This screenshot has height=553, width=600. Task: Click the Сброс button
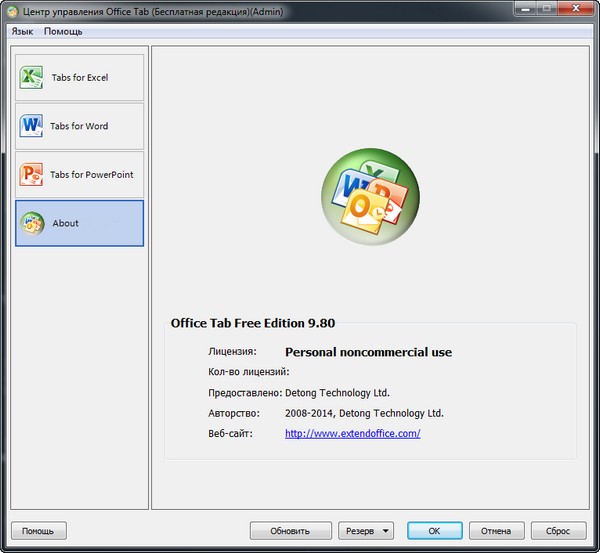[558, 531]
